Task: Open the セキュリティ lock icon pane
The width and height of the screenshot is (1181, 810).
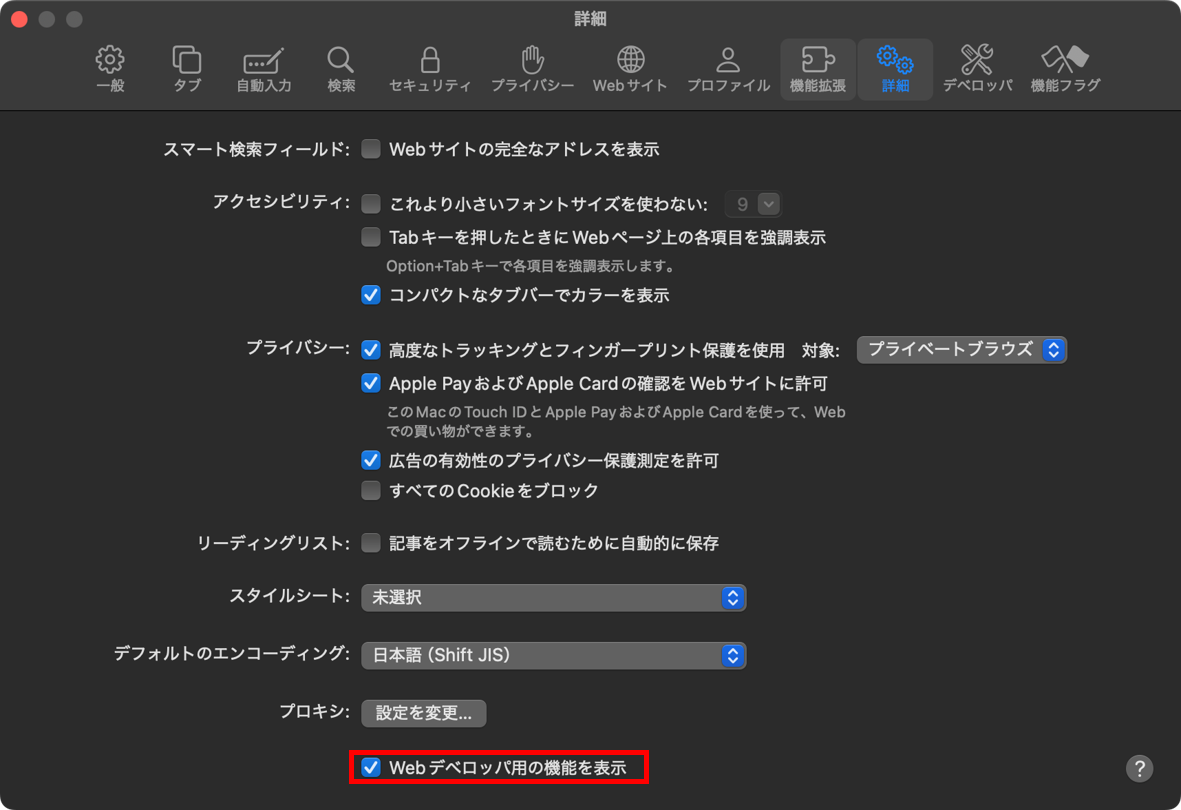Action: 429,69
